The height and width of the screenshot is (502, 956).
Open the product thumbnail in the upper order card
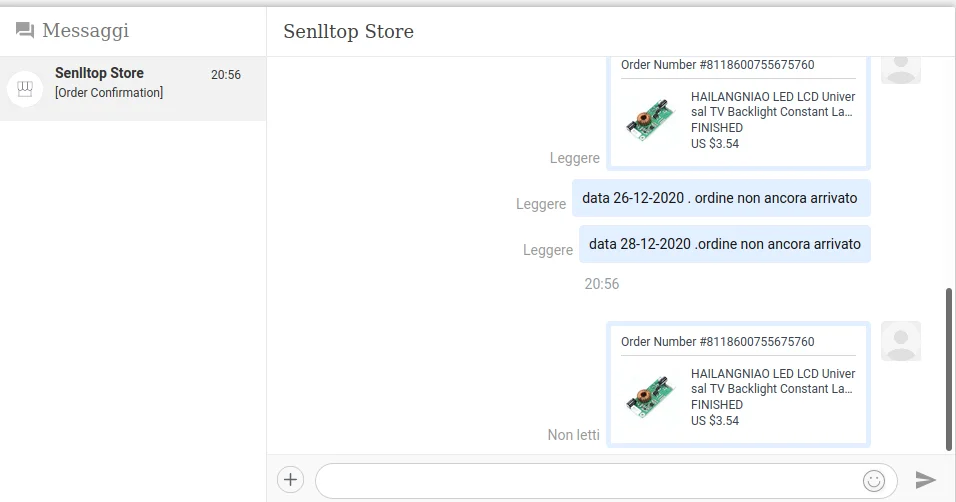650,119
